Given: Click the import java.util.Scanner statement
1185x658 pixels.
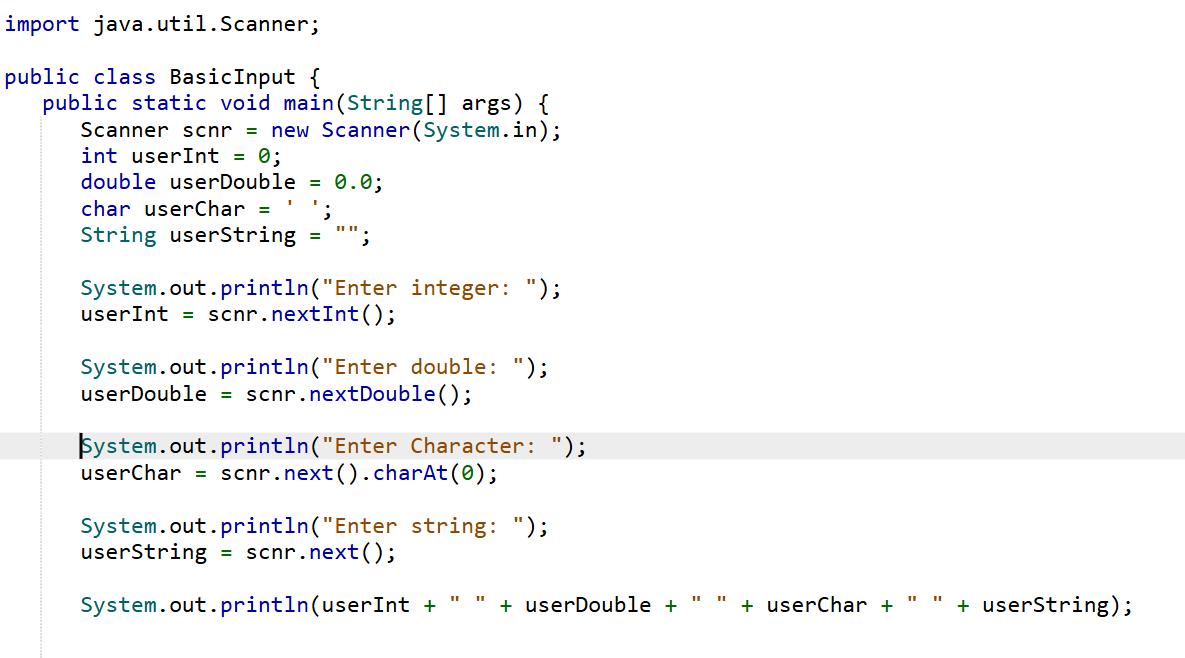Looking at the screenshot, I should pos(160,23).
